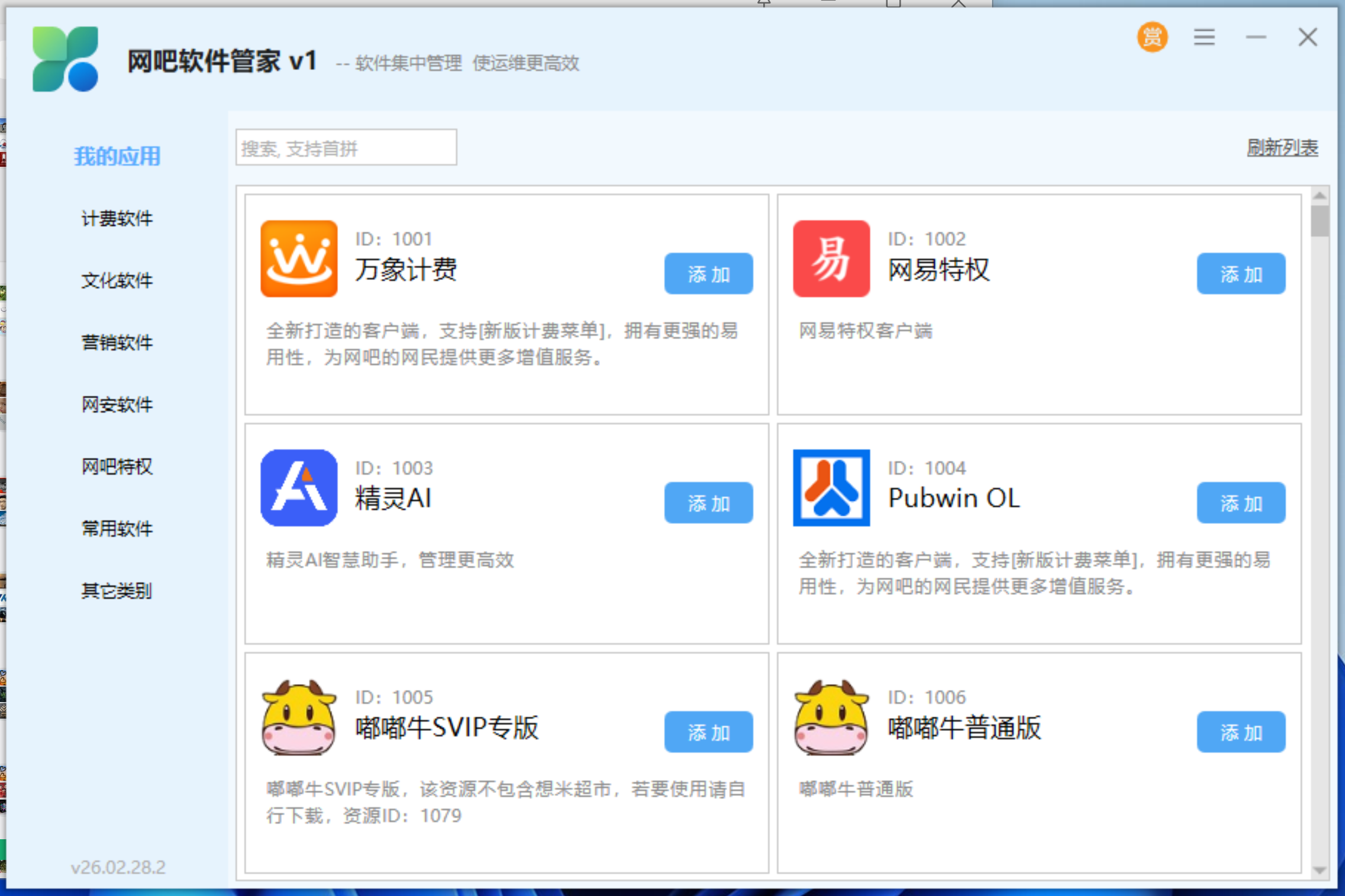Click the 万象计费 orange crown icon
The width and height of the screenshot is (1345, 896).
pos(299,258)
